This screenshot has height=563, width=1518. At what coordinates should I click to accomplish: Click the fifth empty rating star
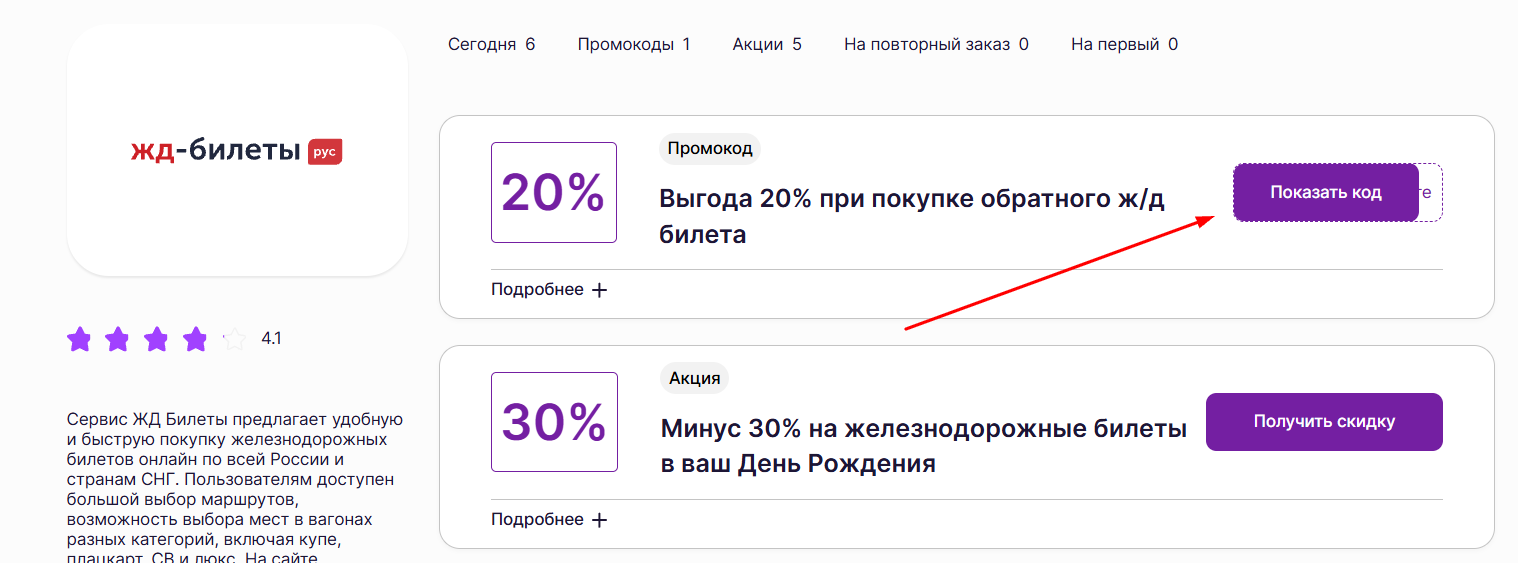click(234, 340)
